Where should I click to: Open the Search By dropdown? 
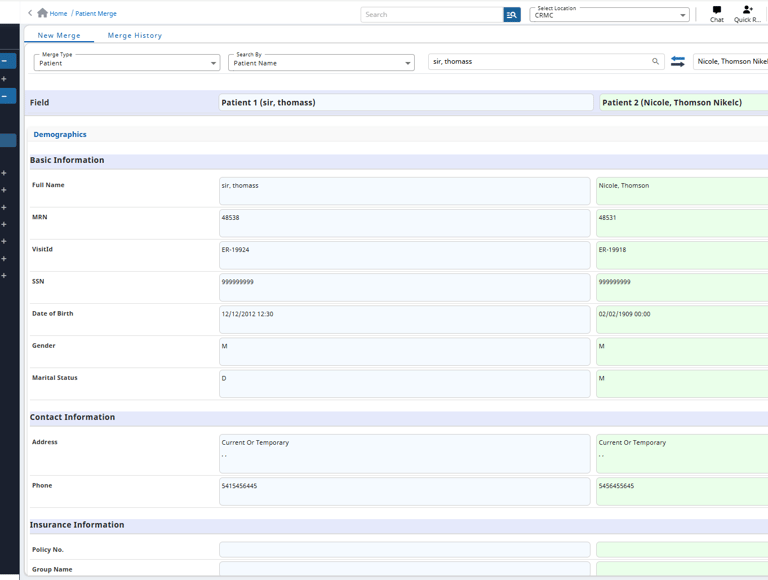[321, 63]
